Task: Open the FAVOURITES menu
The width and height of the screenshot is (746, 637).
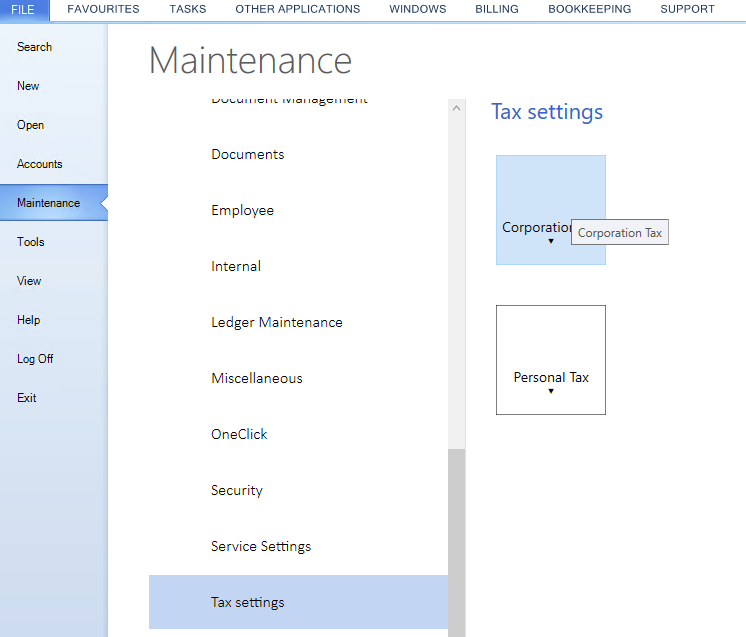Action: pos(103,9)
